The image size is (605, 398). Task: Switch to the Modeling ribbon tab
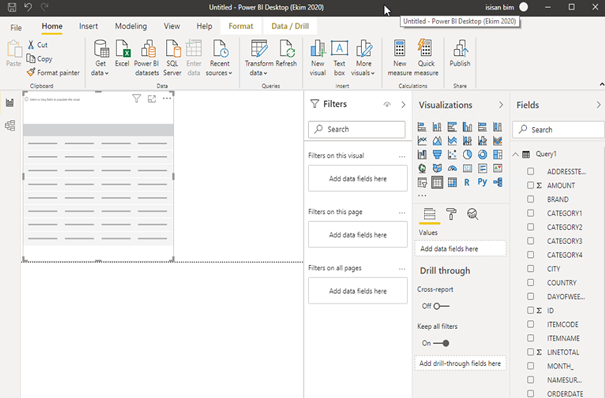[x=131, y=26]
